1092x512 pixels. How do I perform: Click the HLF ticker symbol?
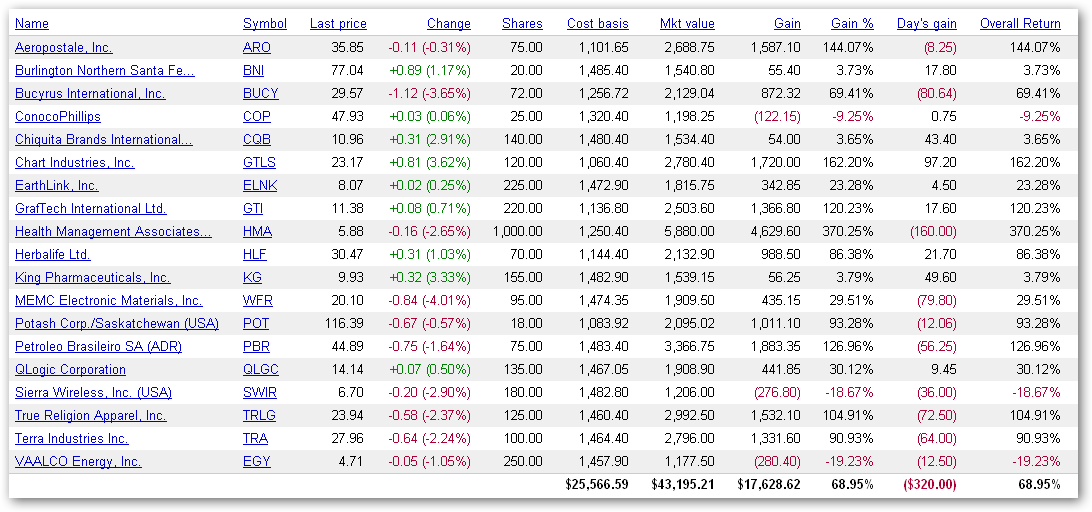(x=255, y=254)
